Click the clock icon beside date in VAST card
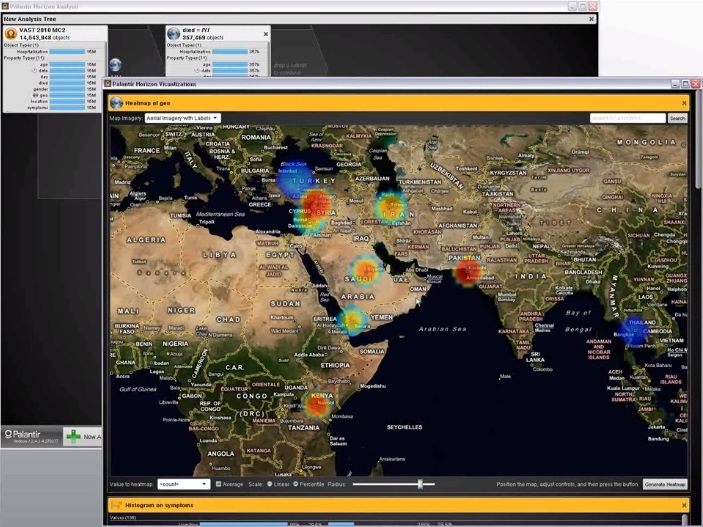Image resolution: width=703 pixels, height=527 pixels. pos(34,71)
